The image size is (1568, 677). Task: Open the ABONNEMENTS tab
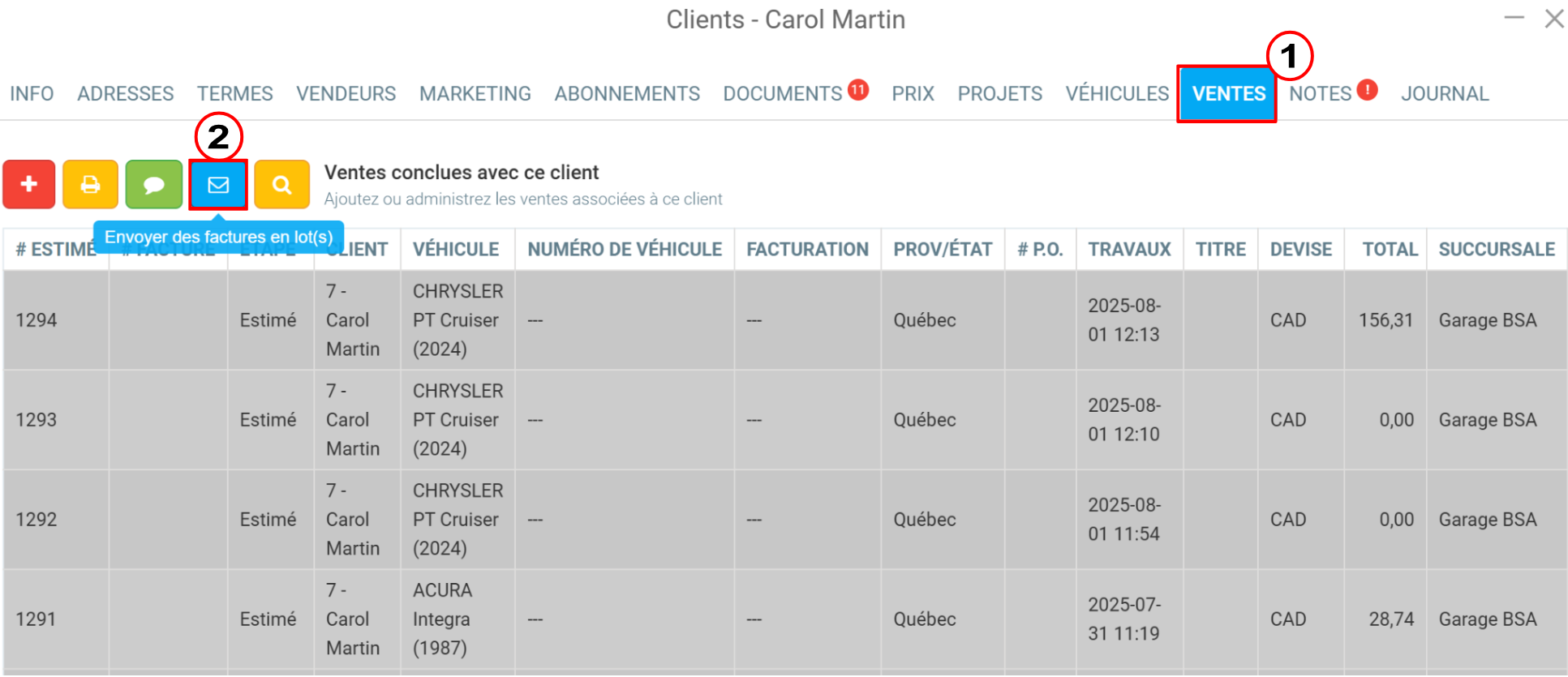pos(627,94)
